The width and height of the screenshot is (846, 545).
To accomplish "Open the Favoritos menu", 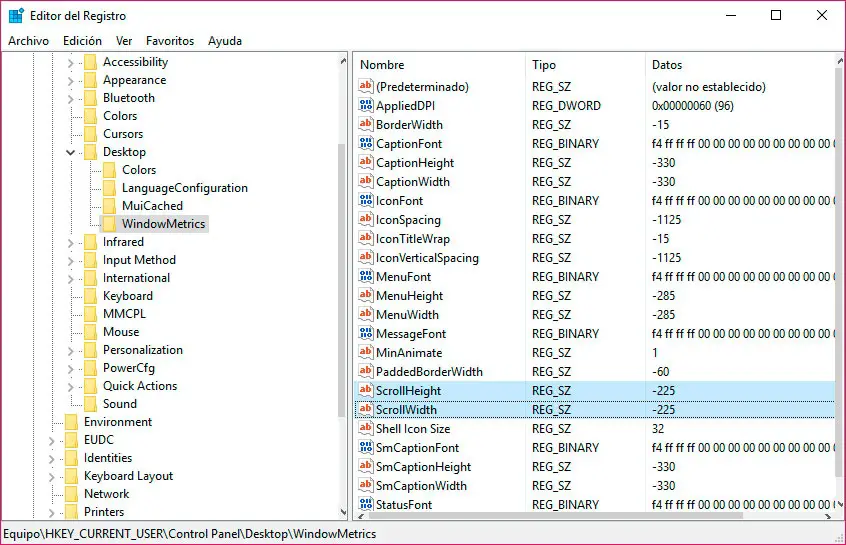I will point(170,41).
